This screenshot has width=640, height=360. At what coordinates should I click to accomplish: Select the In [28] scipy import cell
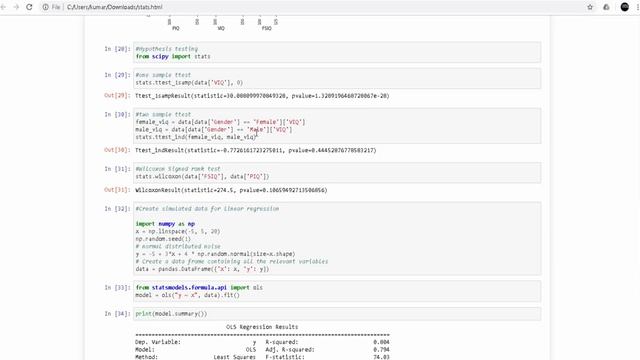[x=337, y=52]
